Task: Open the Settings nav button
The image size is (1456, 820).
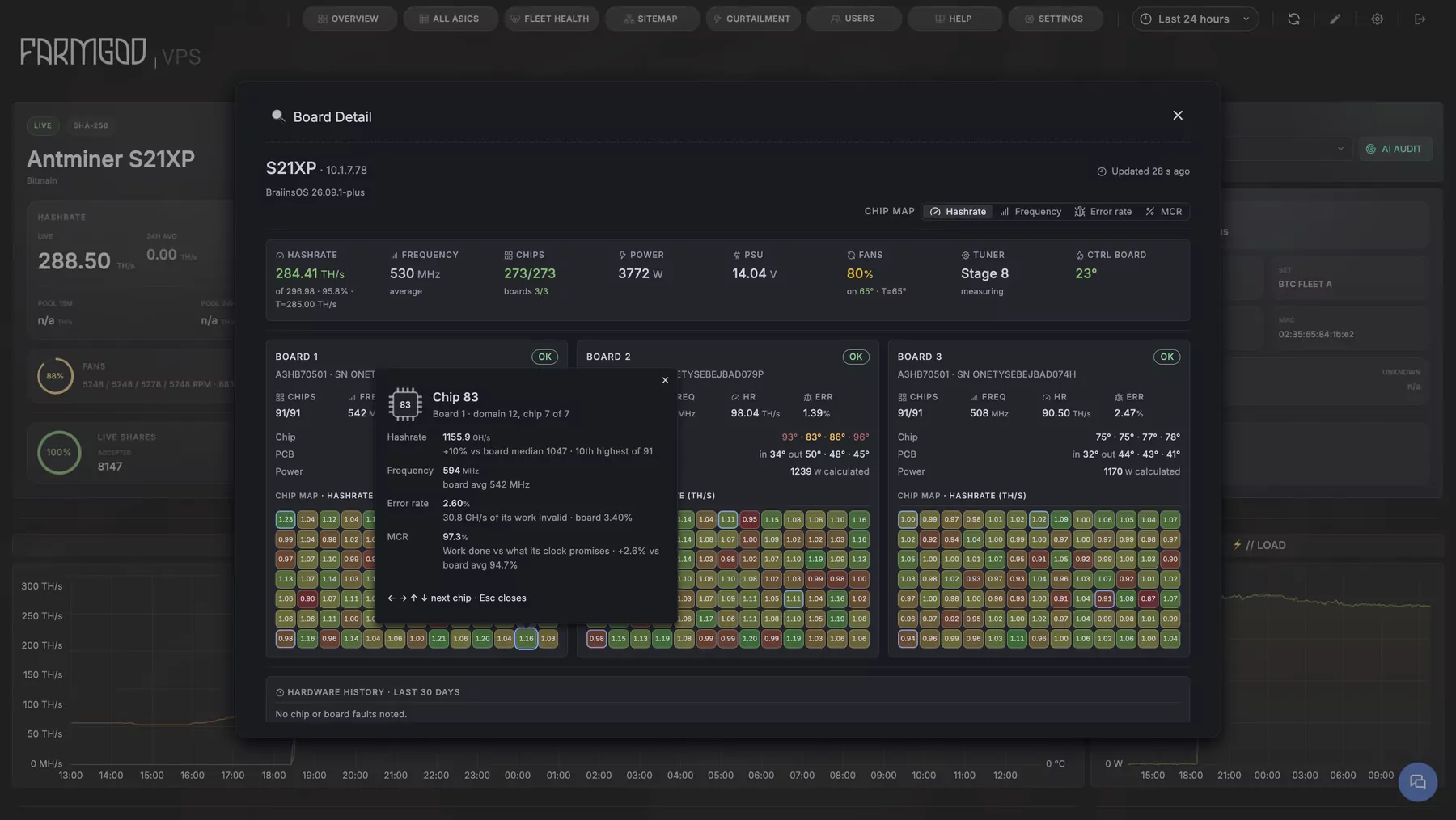Action: (x=1054, y=19)
